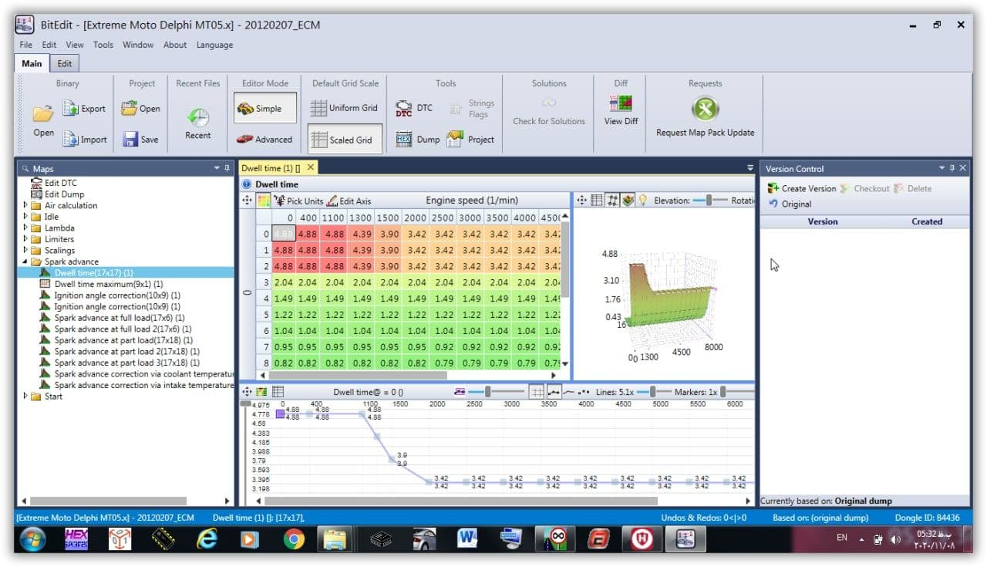The image size is (987, 568).
Task: Click the Dwell time info icon
Action: pos(247,185)
